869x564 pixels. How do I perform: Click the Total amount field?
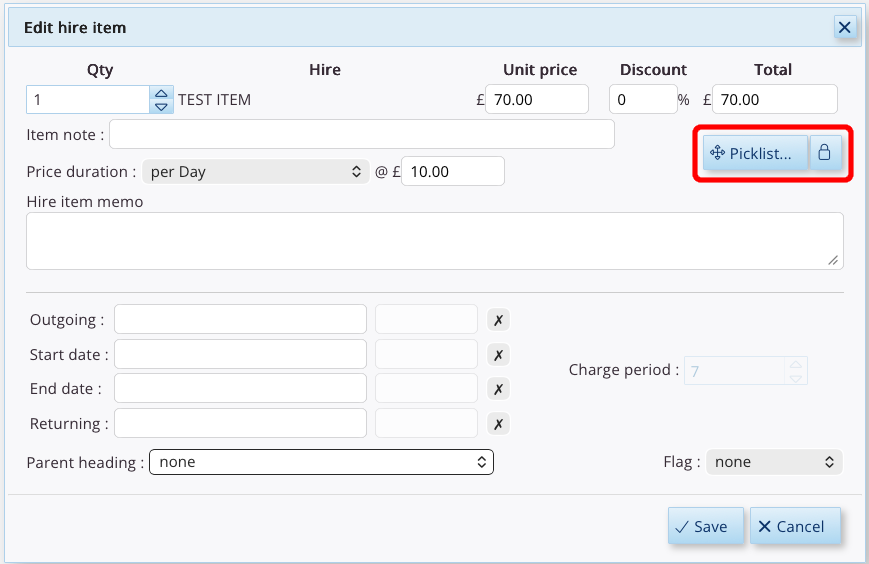[774, 100]
